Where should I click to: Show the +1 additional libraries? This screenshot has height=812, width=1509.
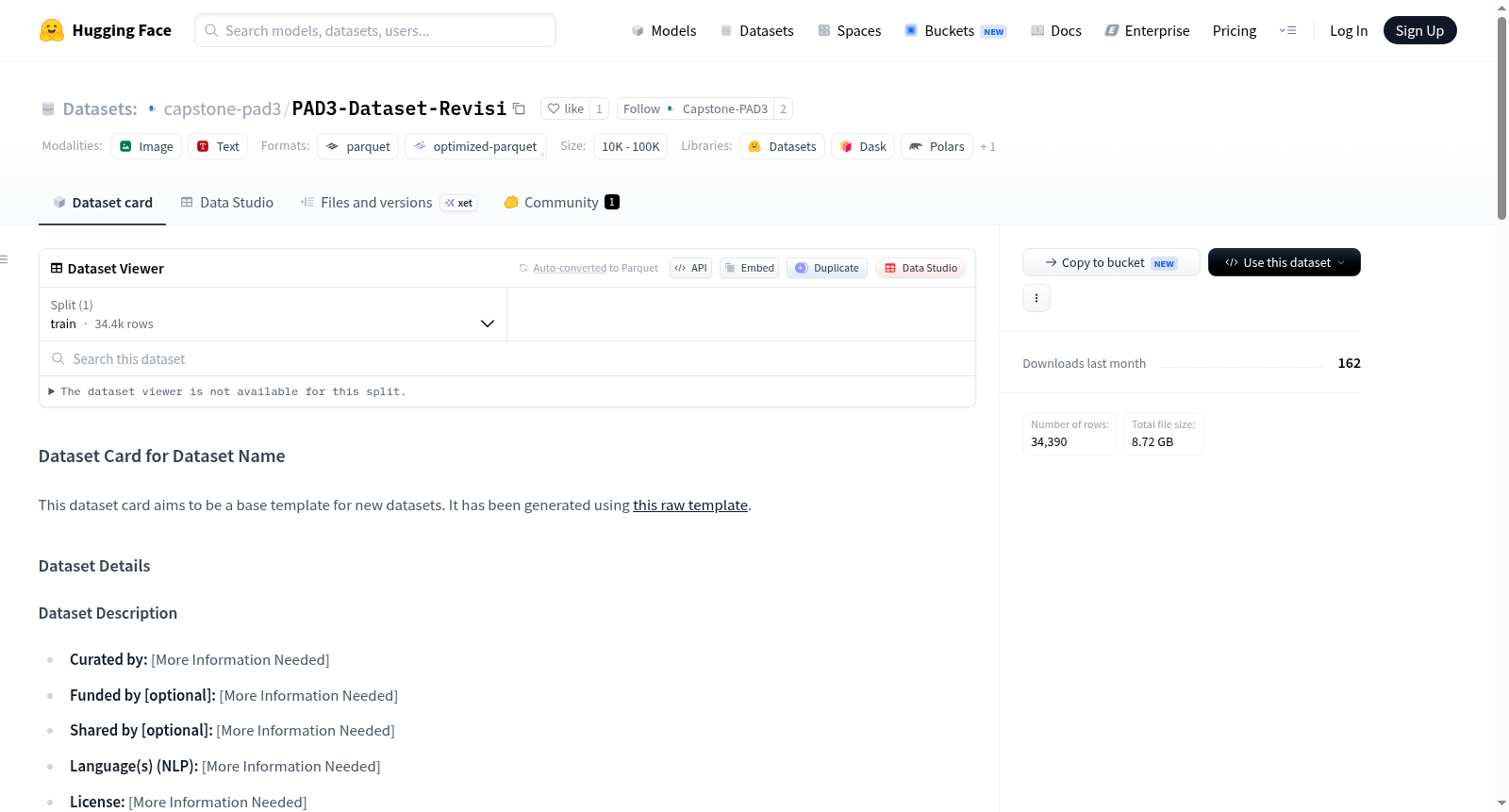point(987,146)
